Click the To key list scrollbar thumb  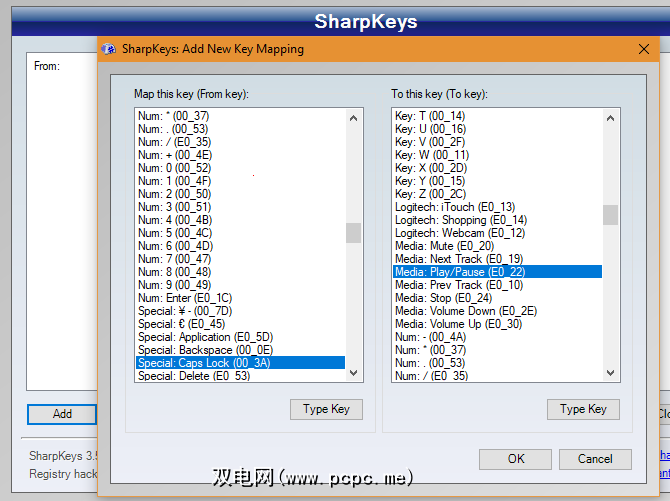coord(610,215)
